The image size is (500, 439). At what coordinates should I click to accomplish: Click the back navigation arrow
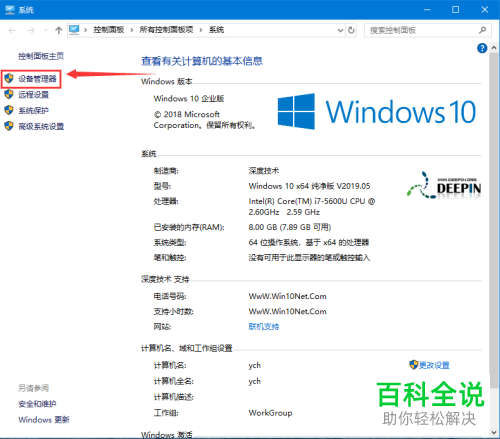click(12, 30)
